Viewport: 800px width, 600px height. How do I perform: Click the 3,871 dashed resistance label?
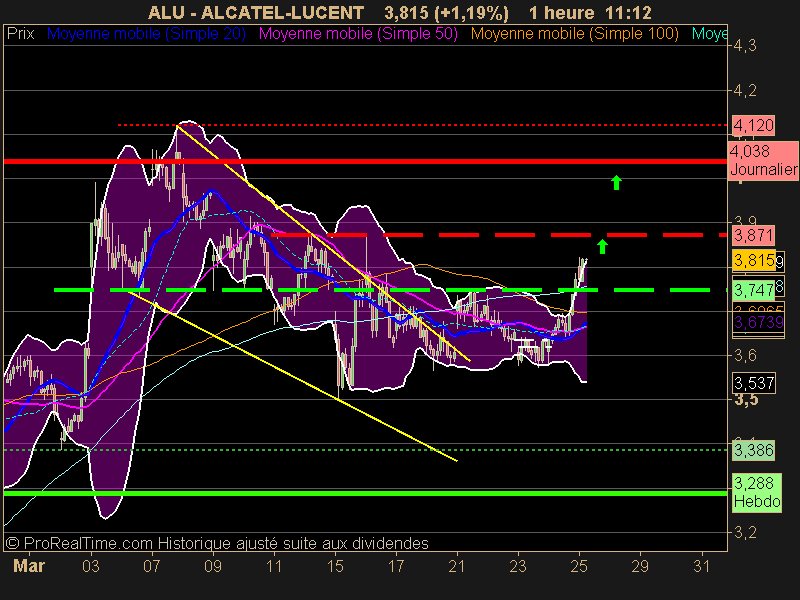[754, 235]
